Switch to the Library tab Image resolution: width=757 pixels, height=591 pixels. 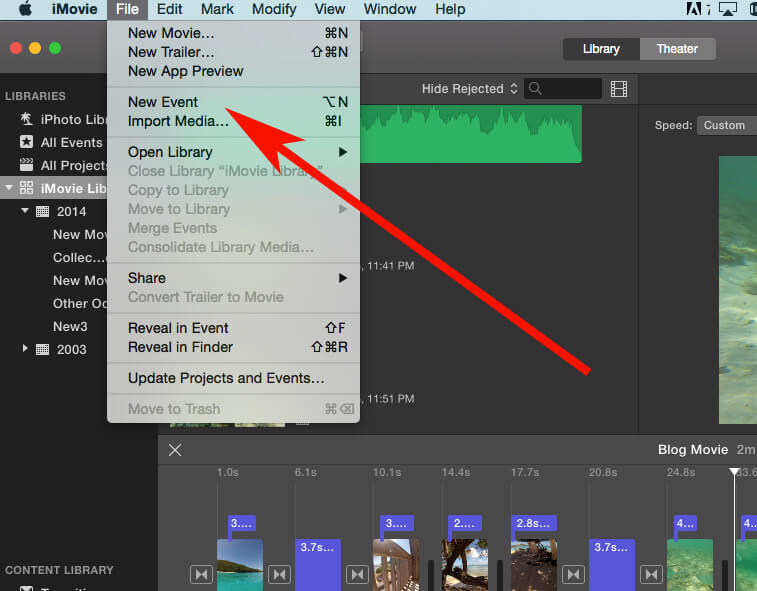601,49
